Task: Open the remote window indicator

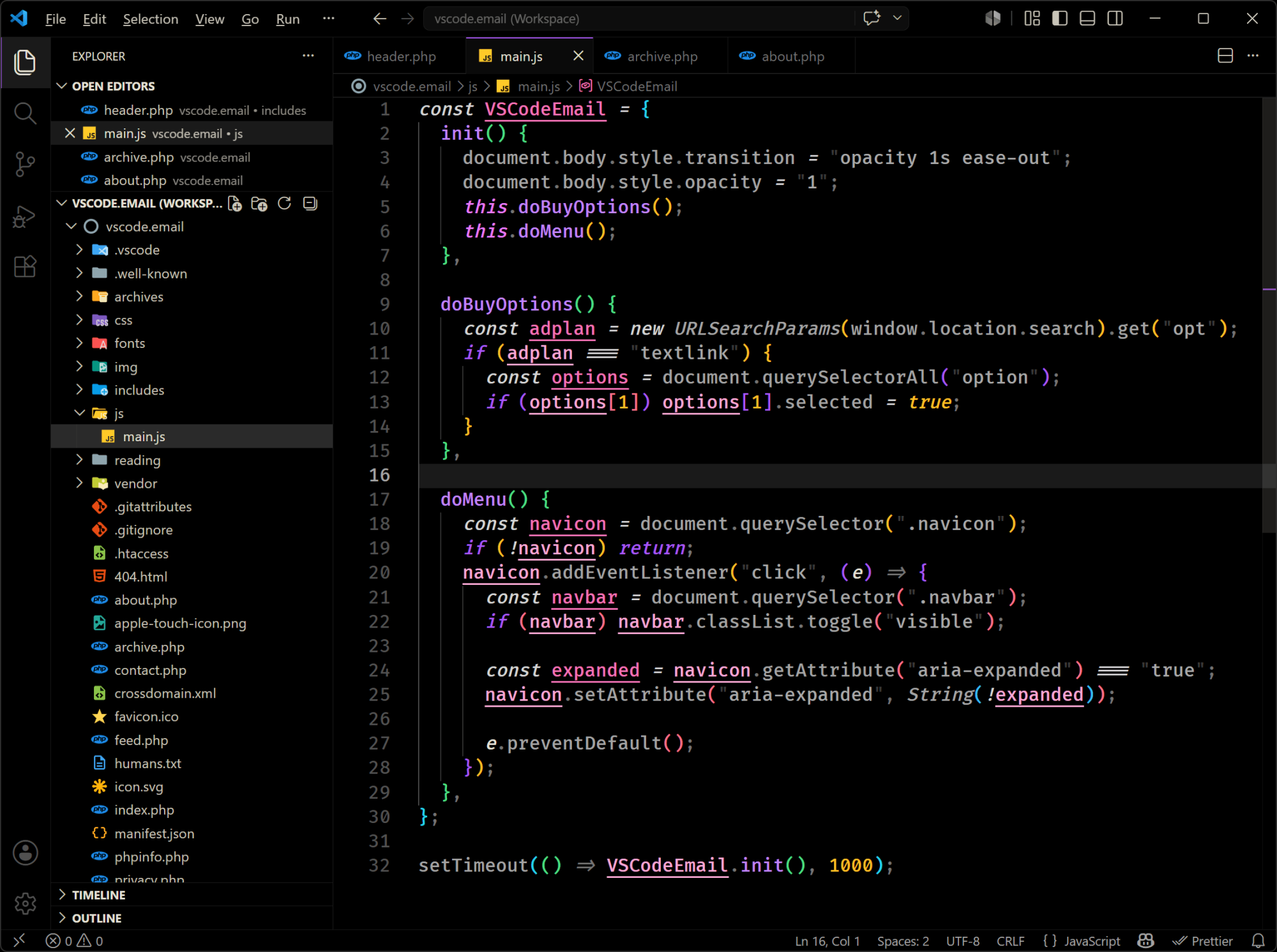Action: 19,941
